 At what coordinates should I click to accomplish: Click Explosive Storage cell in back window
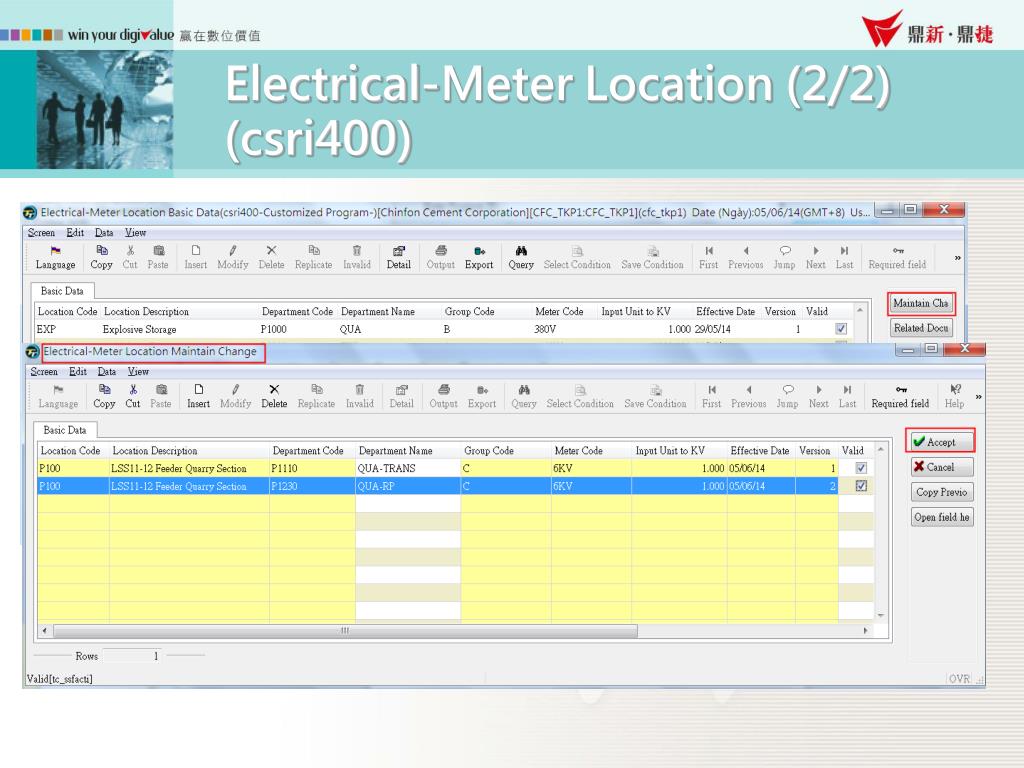(x=140, y=329)
